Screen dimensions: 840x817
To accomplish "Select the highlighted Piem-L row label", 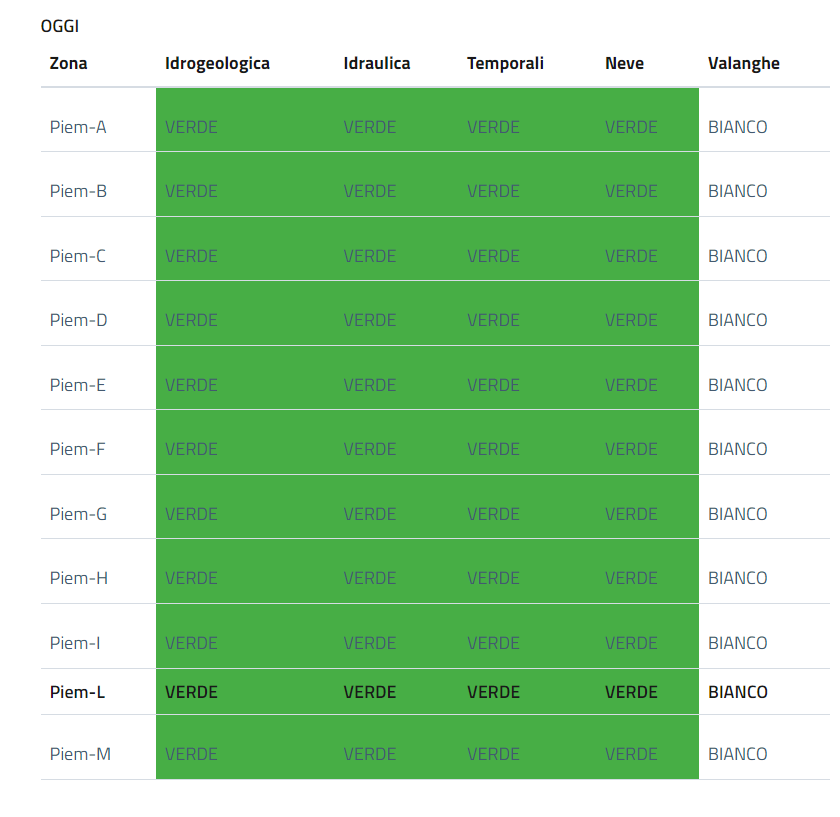I will point(77,692).
